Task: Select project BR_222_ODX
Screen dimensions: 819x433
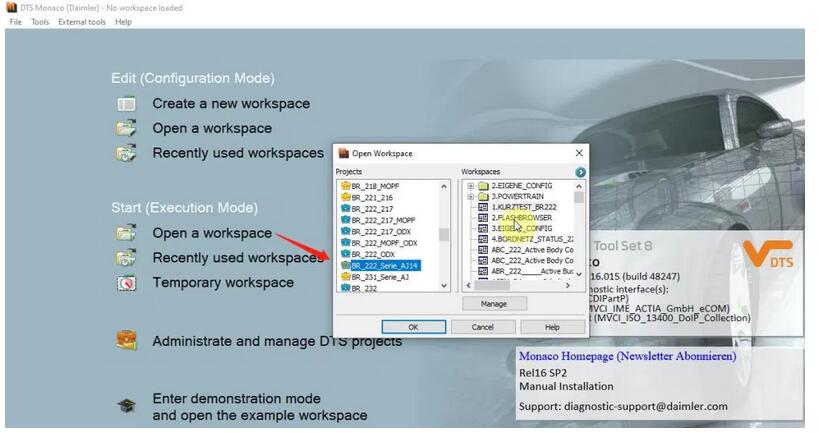Action: (x=373, y=254)
